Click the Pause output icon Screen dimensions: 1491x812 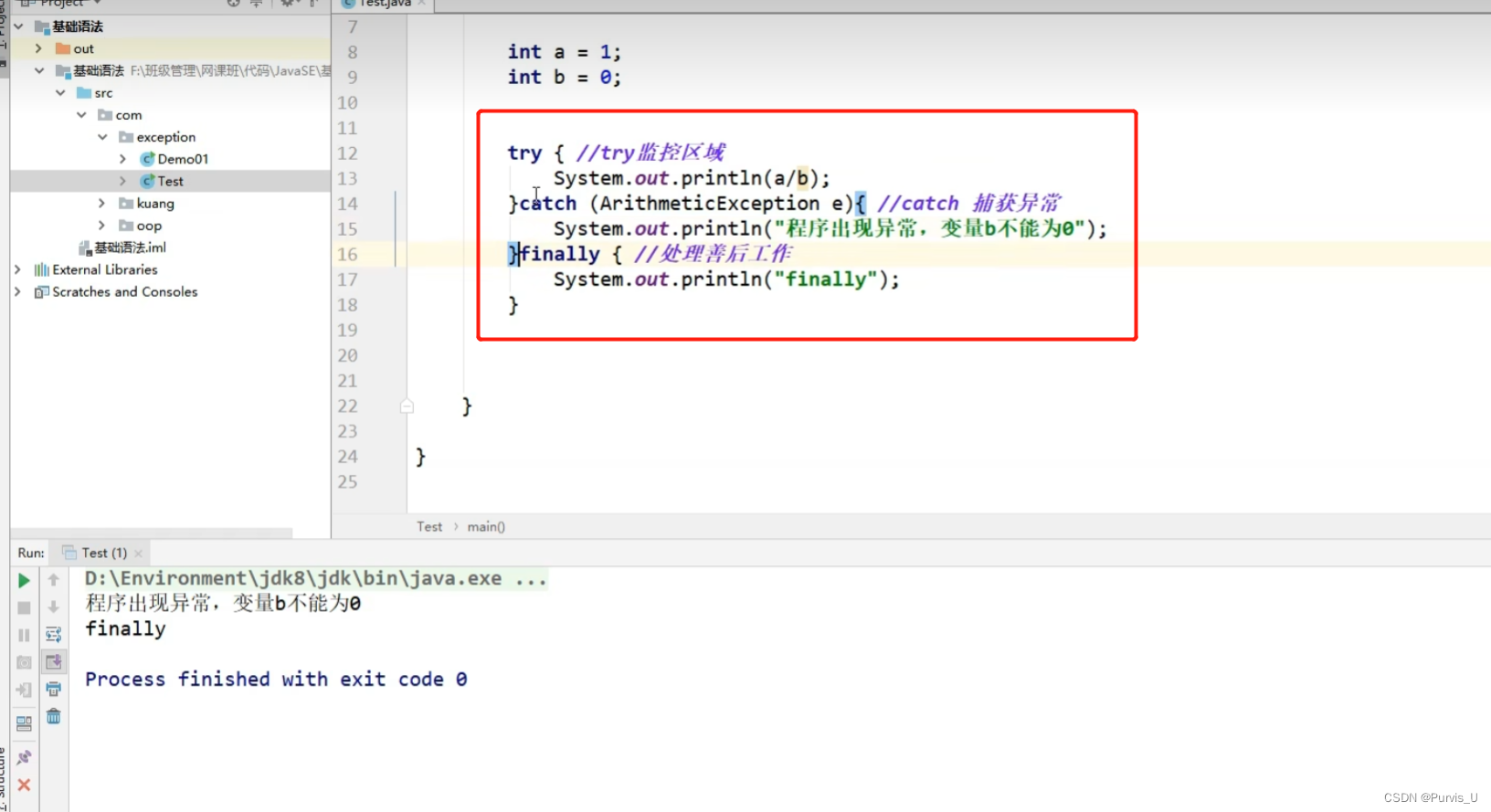[24, 635]
